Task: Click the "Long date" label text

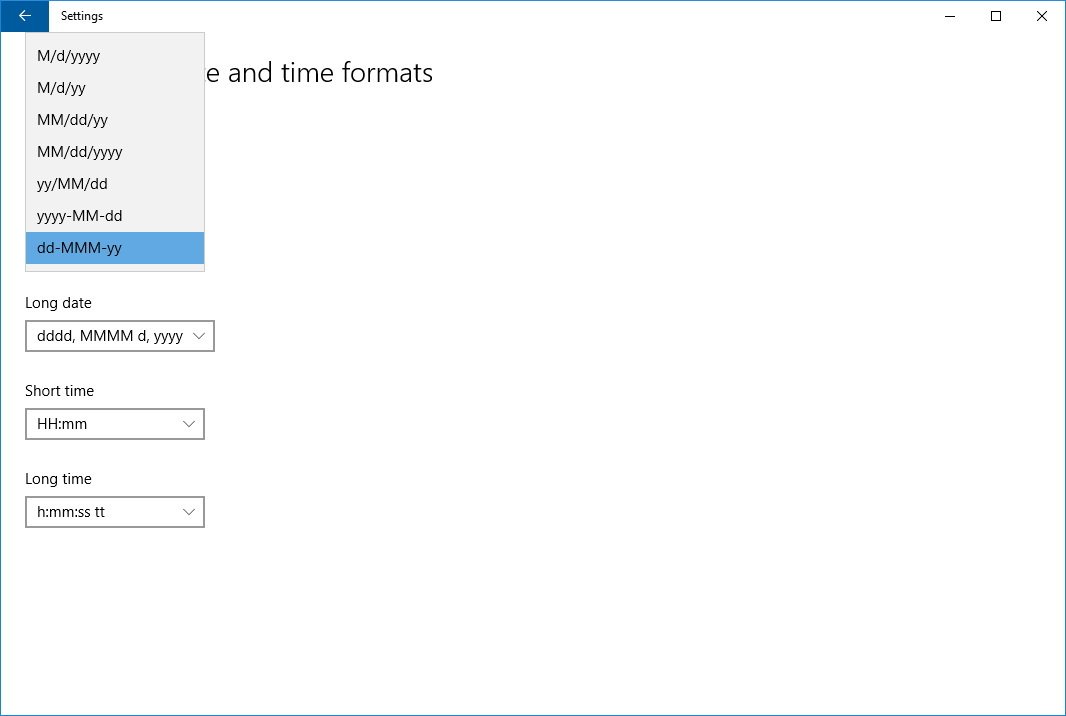Action: pos(58,303)
